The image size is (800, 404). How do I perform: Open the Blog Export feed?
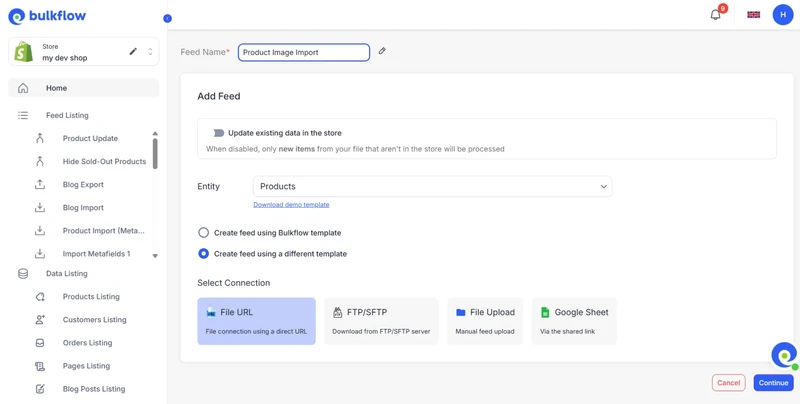point(83,184)
